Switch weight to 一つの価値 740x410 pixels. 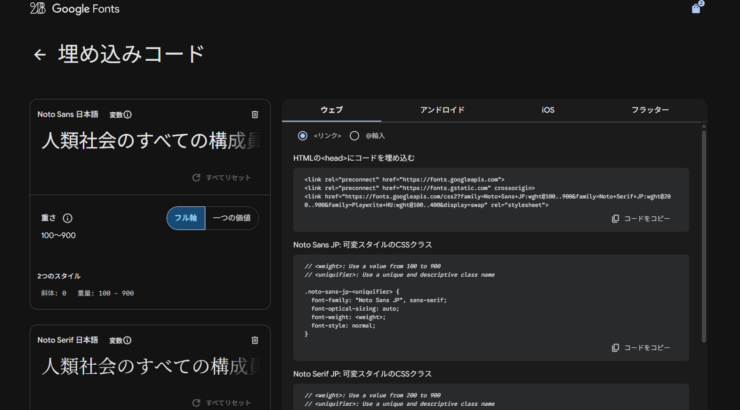(232, 218)
